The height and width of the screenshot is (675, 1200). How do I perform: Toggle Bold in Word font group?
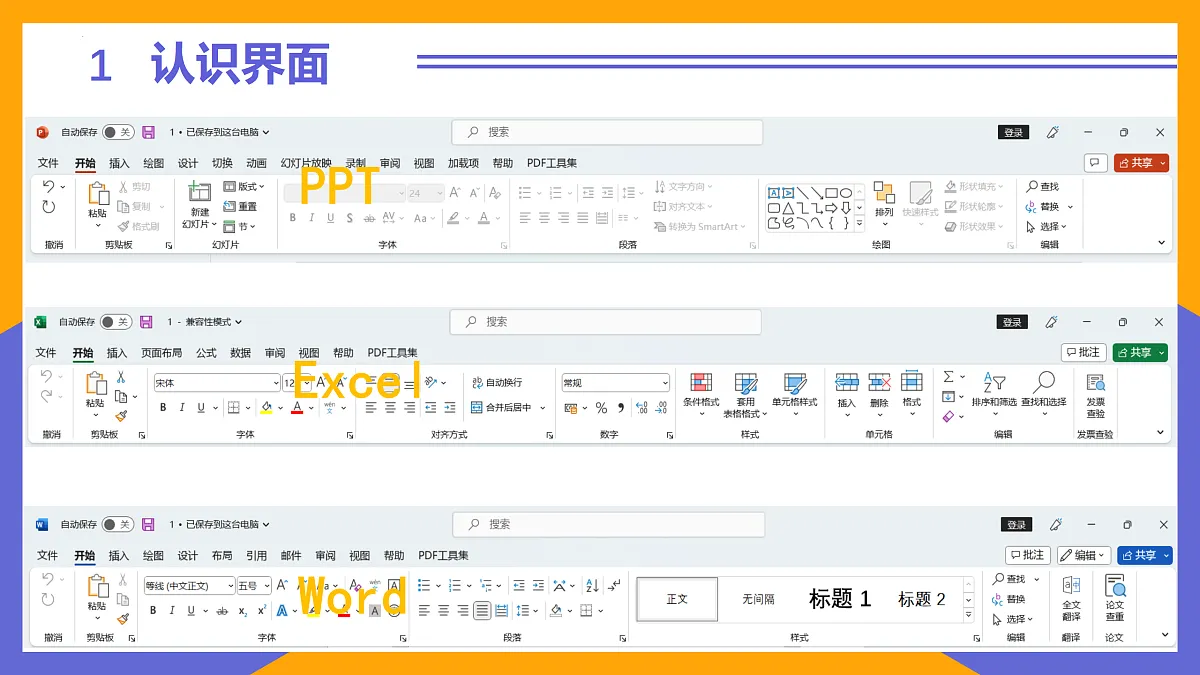tap(153, 610)
